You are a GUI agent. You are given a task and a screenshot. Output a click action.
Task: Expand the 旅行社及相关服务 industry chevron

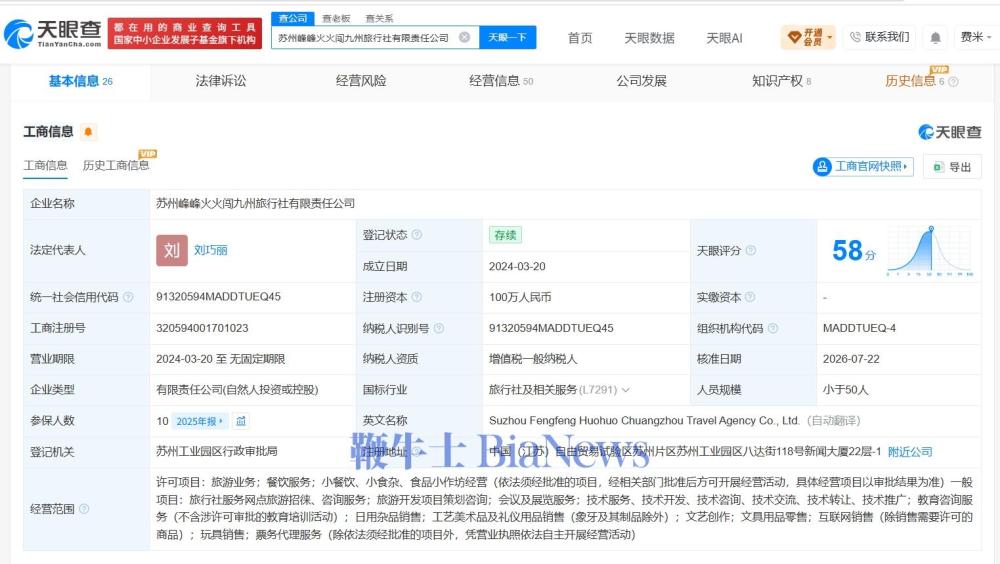[x=626, y=390]
